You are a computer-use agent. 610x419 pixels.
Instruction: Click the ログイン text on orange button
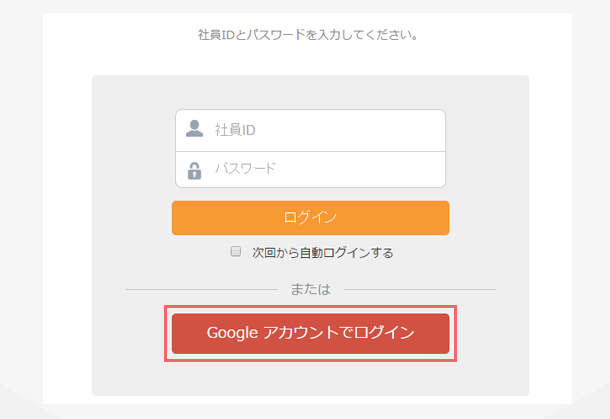click(310, 217)
